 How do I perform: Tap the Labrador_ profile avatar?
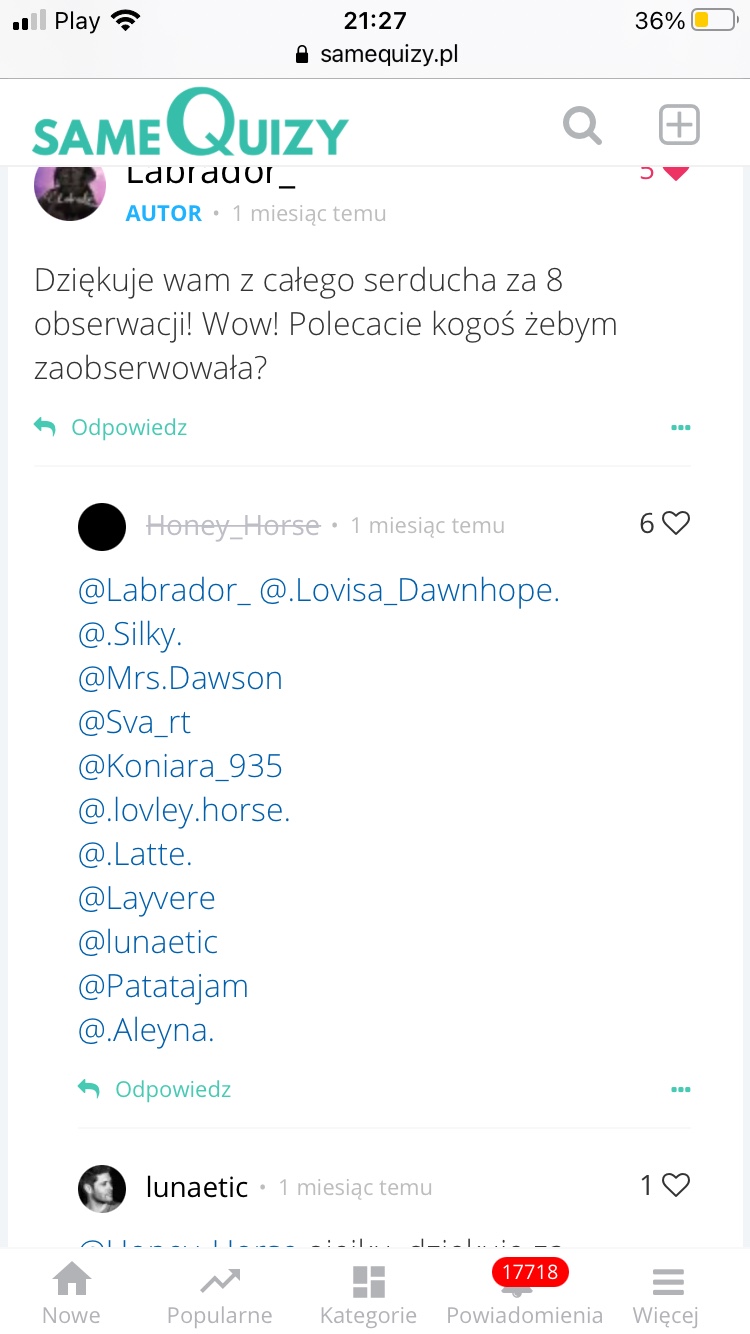point(70,189)
